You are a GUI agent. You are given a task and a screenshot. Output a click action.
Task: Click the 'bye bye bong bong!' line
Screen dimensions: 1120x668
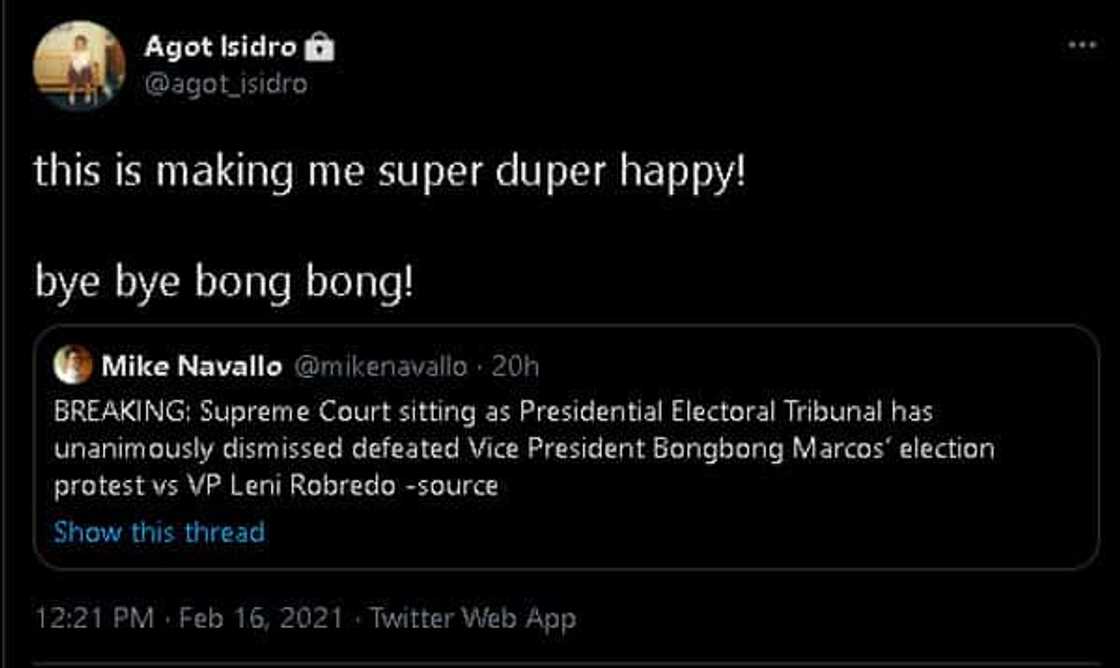223,283
